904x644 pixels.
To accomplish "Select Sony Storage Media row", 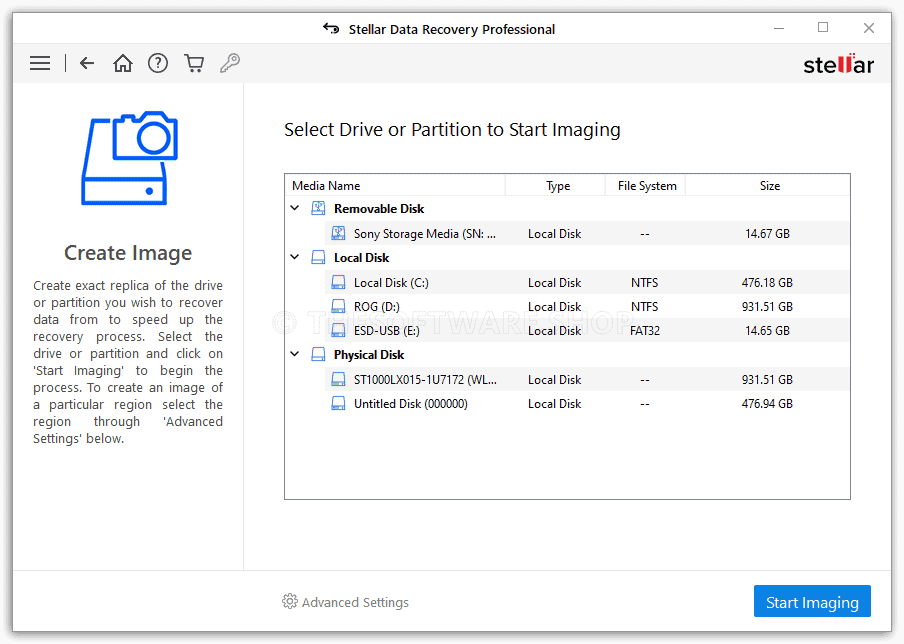I will pyautogui.click(x=587, y=234).
